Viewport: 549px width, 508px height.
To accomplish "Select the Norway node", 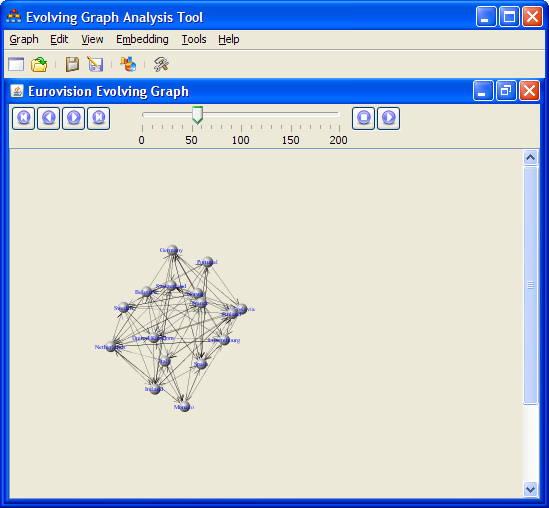I will pos(197,293).
